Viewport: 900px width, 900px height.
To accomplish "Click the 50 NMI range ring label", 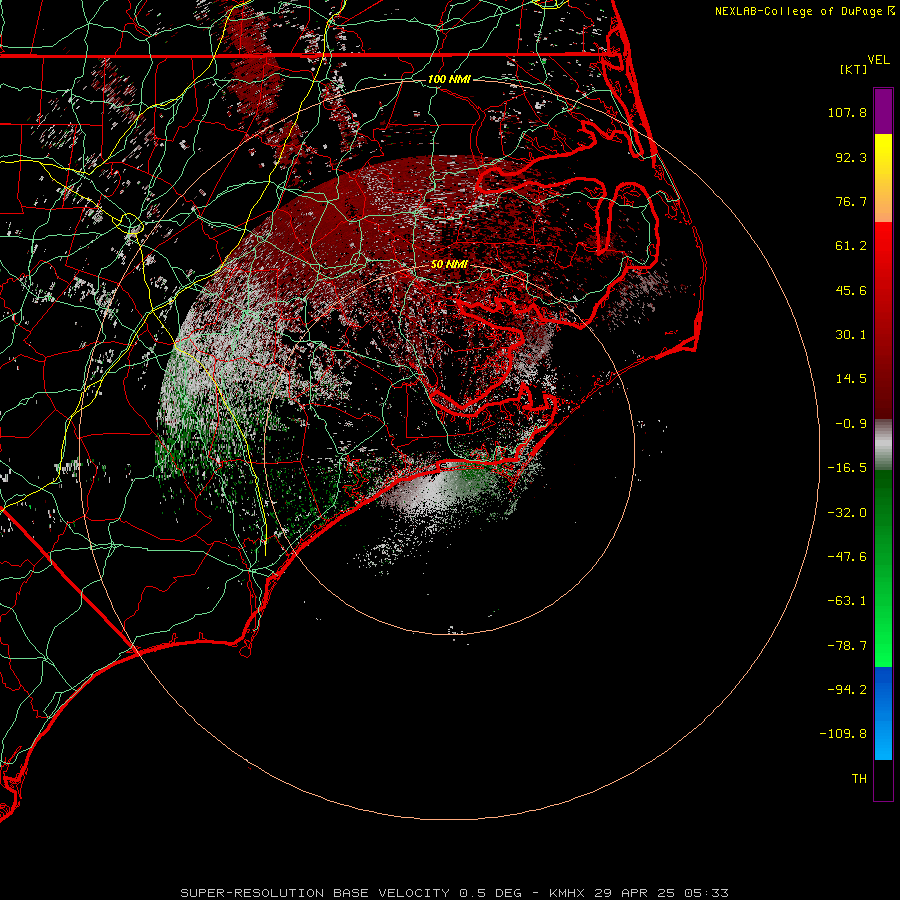I will [x=449, y=264].
